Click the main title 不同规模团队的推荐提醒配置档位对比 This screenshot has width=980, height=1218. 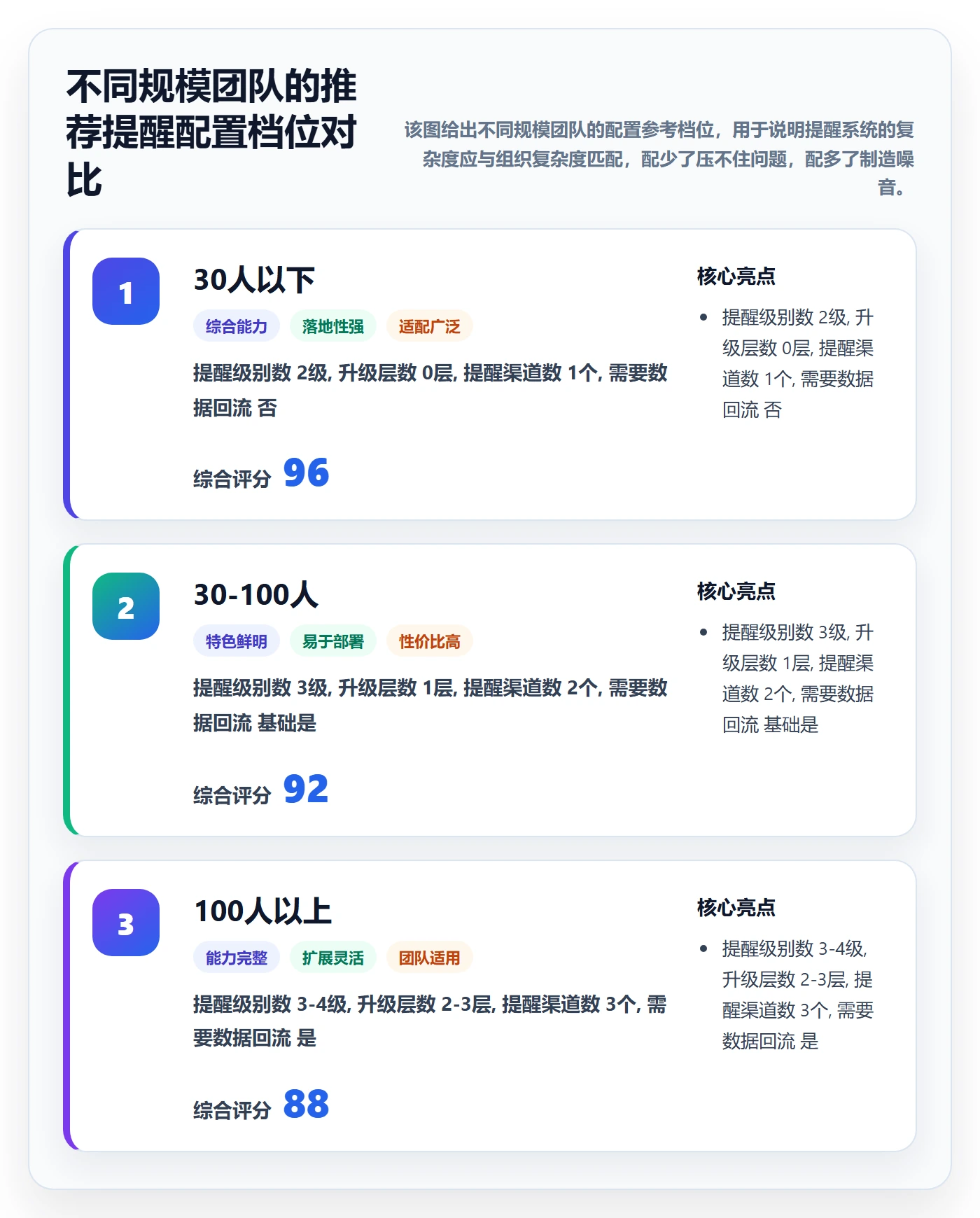tap(211, 133)
